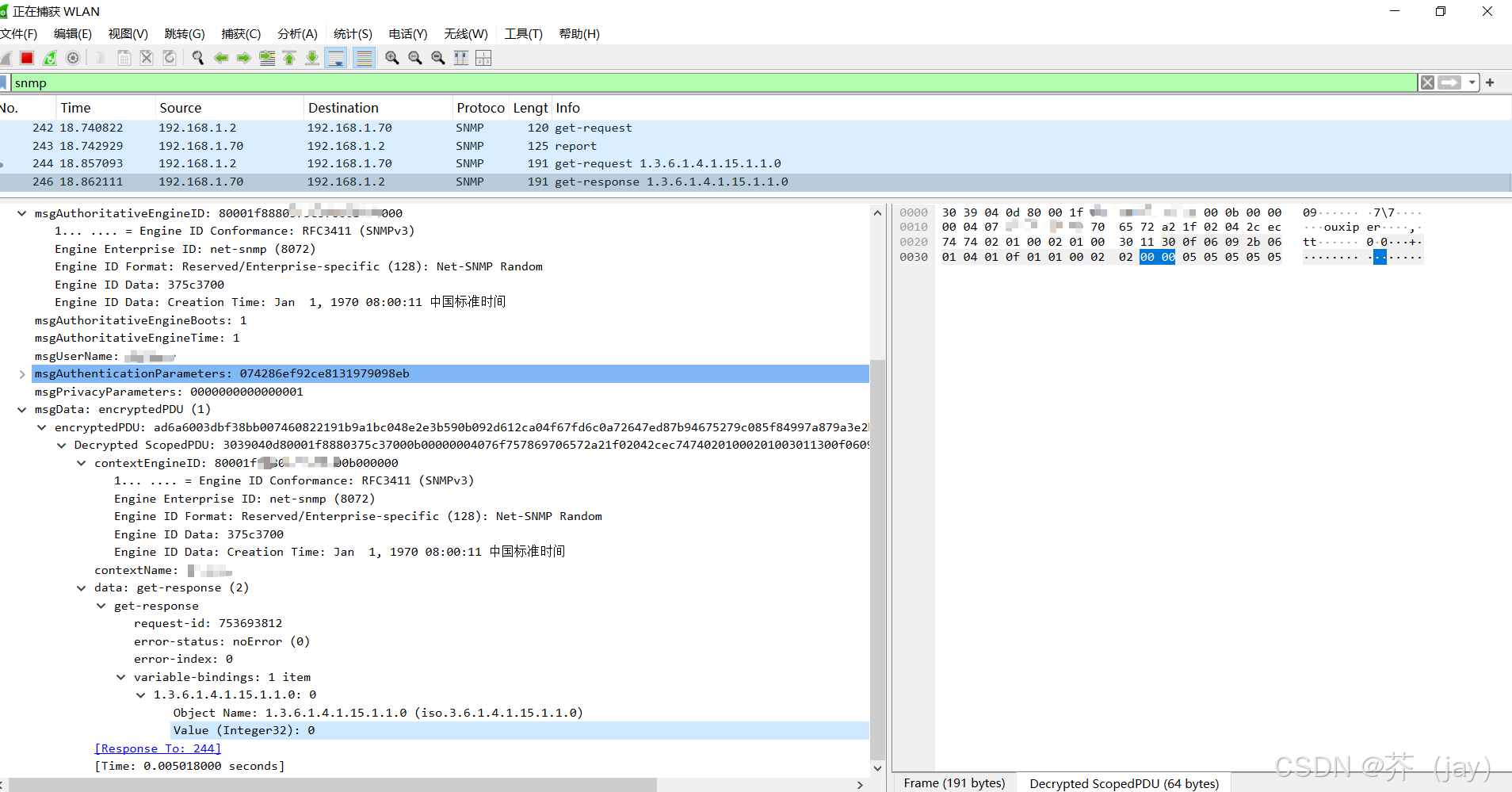Select packet 243 report row
Screen dimensions: 1512x792
(317, 145)
